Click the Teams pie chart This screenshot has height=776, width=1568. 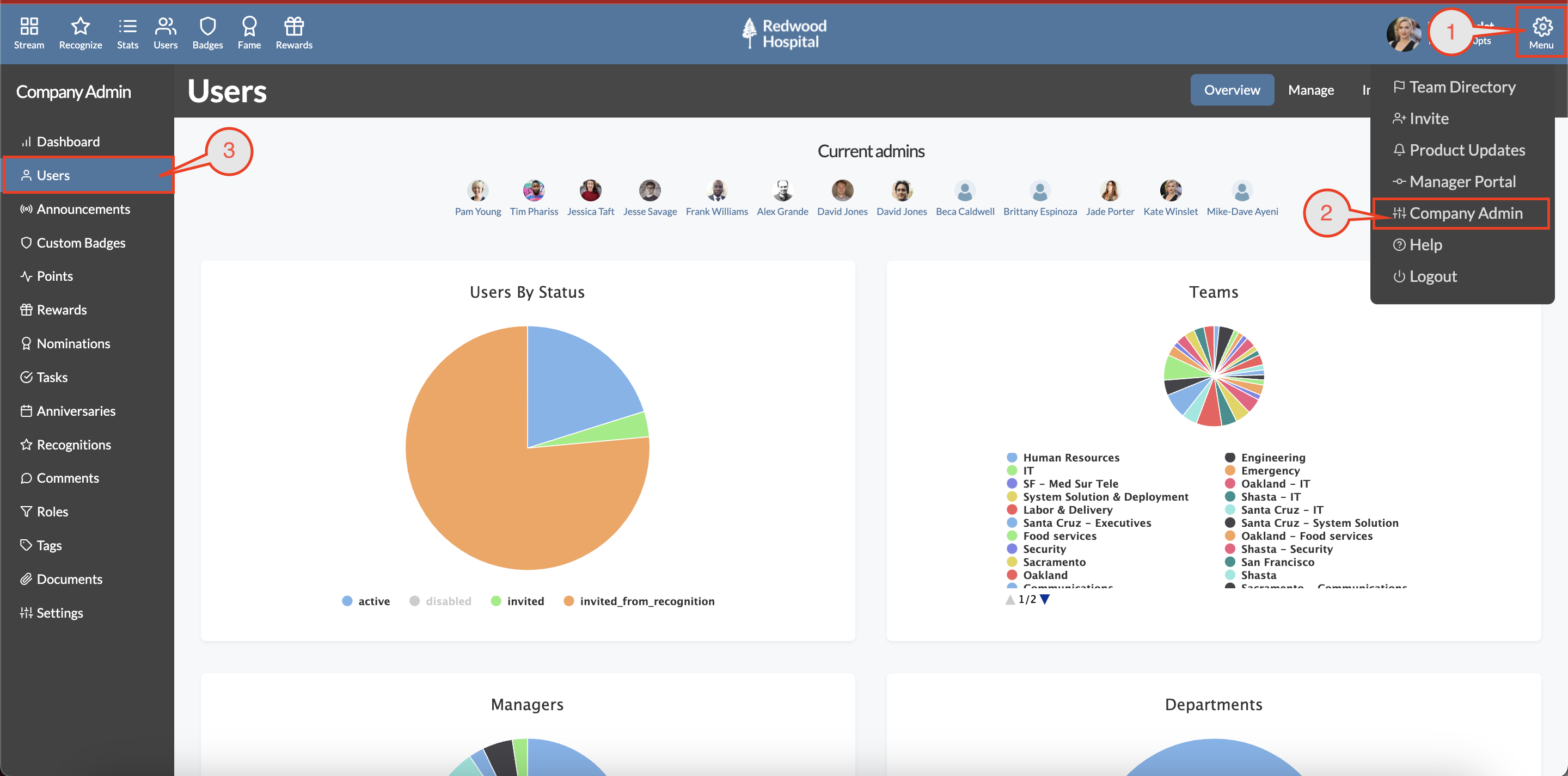coord(1214,376)
